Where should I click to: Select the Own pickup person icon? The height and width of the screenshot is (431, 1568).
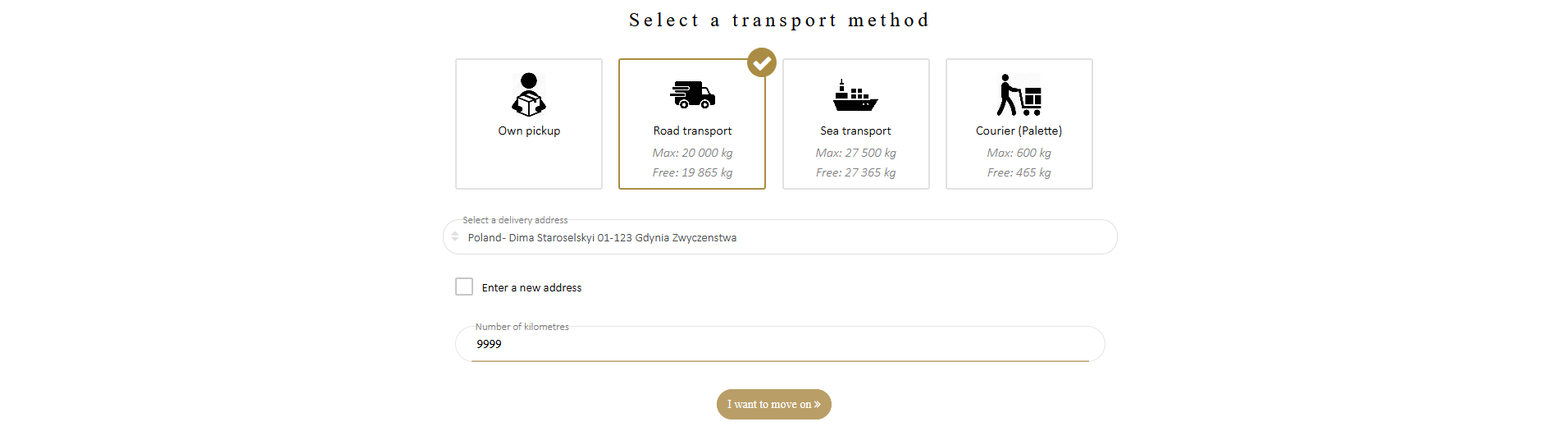click(x=529, y=94)
